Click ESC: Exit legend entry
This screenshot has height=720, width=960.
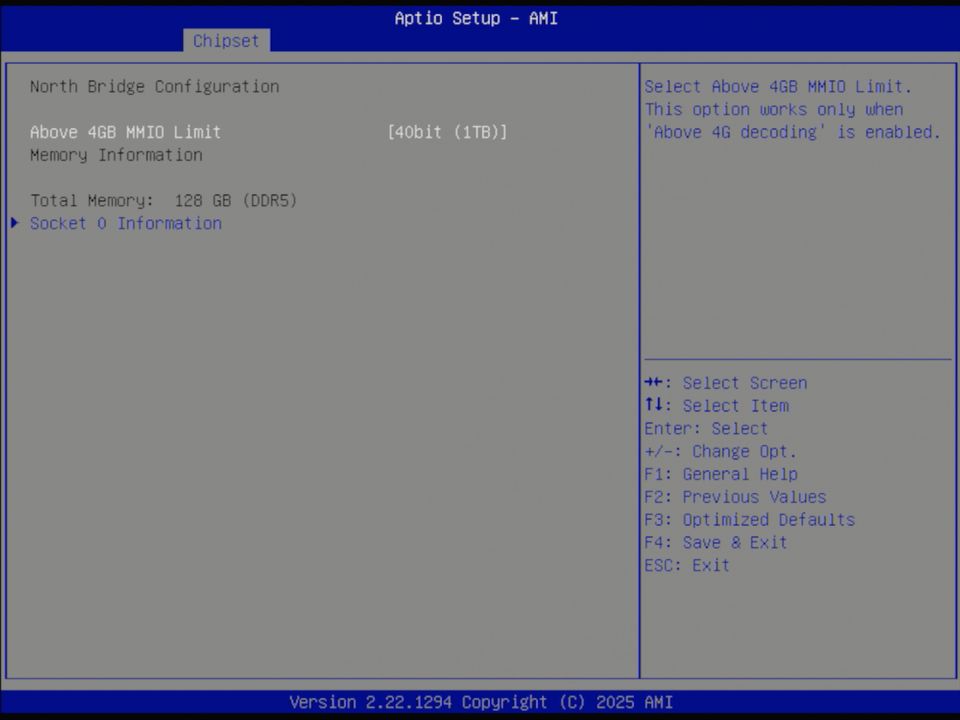click(x=687, y=565)
